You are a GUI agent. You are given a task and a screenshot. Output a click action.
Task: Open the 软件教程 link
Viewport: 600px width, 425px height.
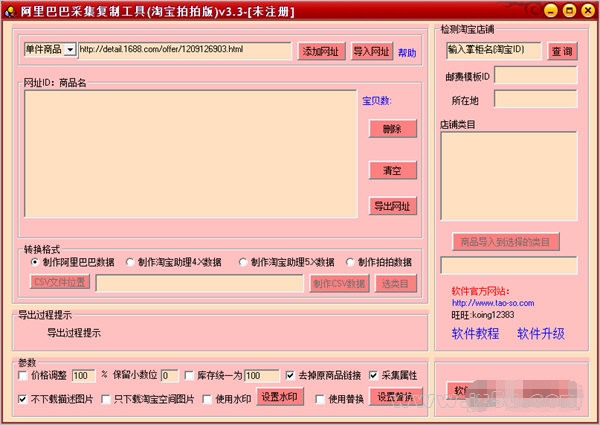(x=475, y=334)
